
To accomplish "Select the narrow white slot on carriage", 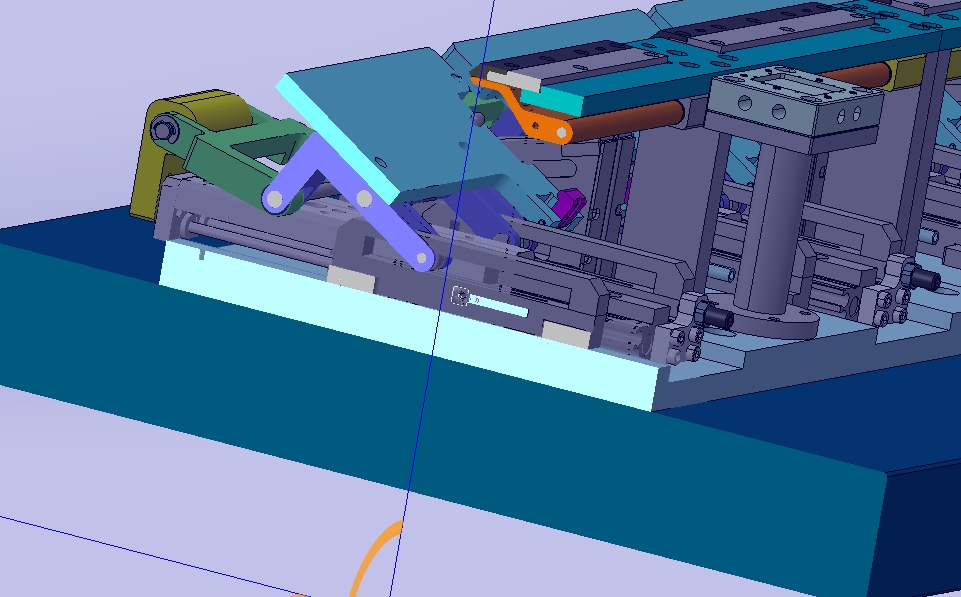I will [498, 306].
